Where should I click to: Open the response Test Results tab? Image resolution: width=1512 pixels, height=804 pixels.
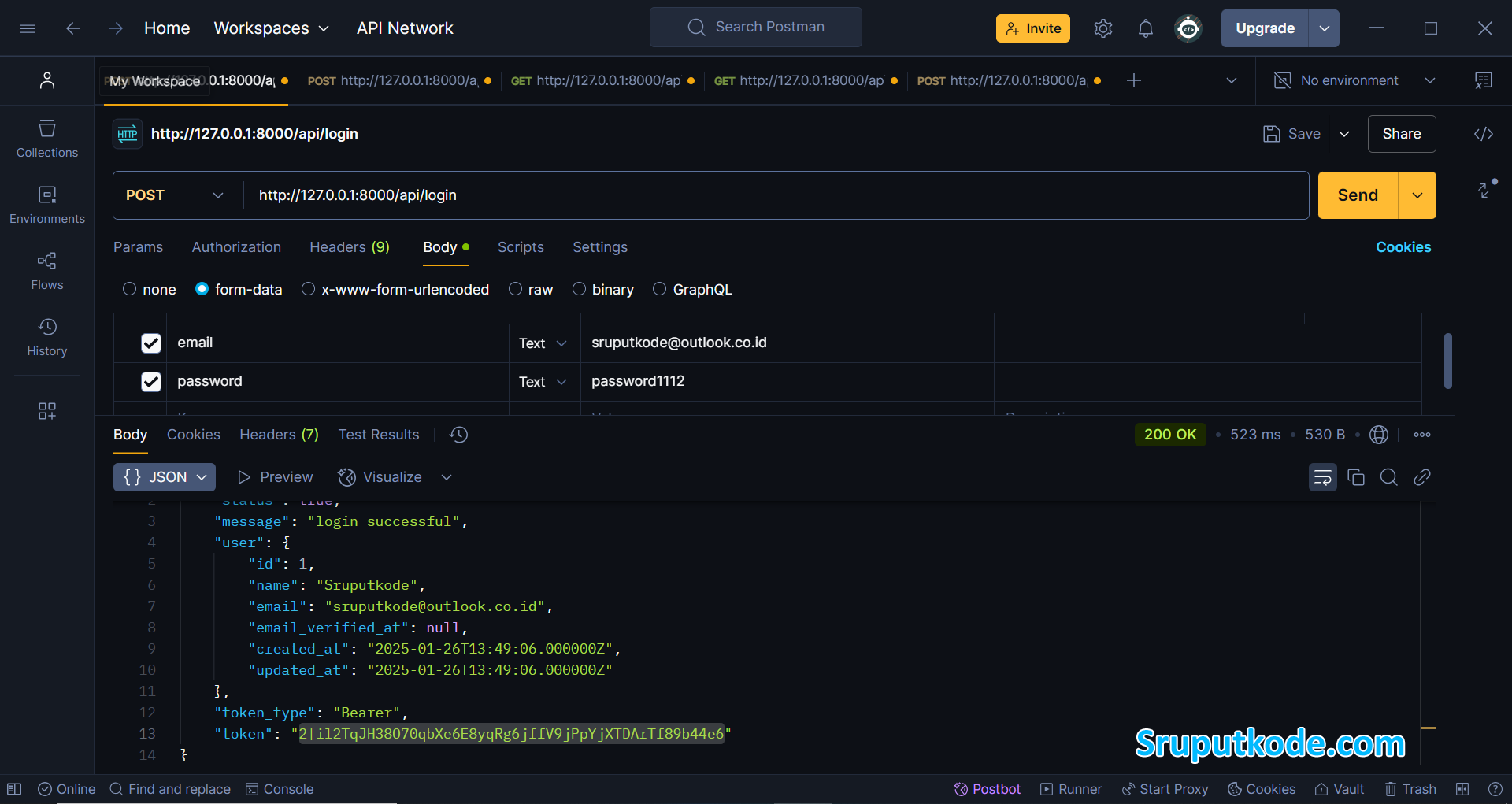379,435
